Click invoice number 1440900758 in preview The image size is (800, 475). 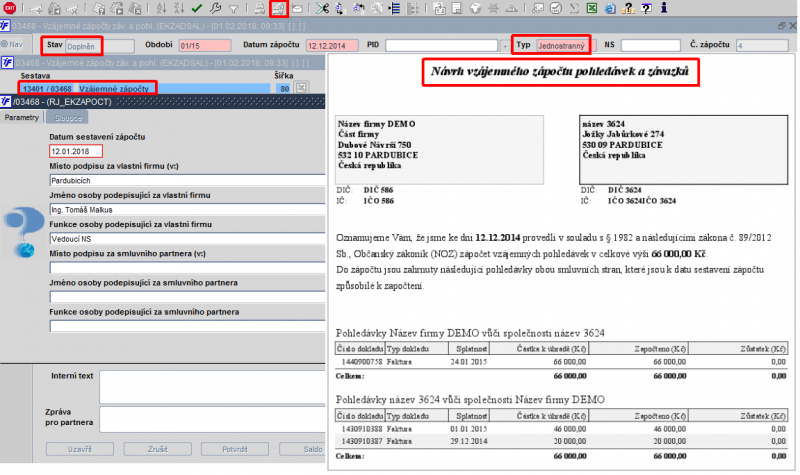click(362, 362)
